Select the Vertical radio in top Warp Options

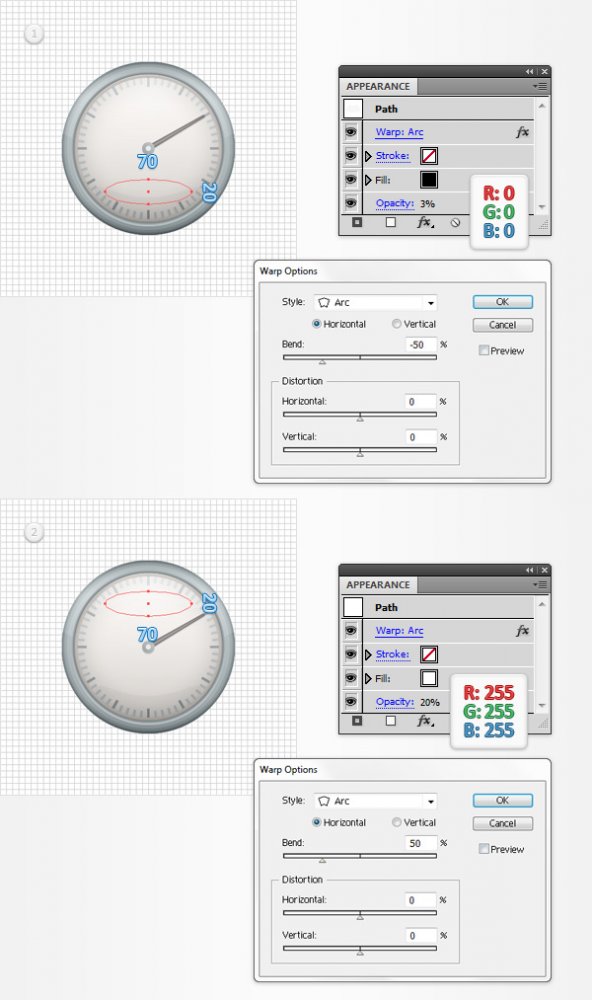(x=397, y=324)
